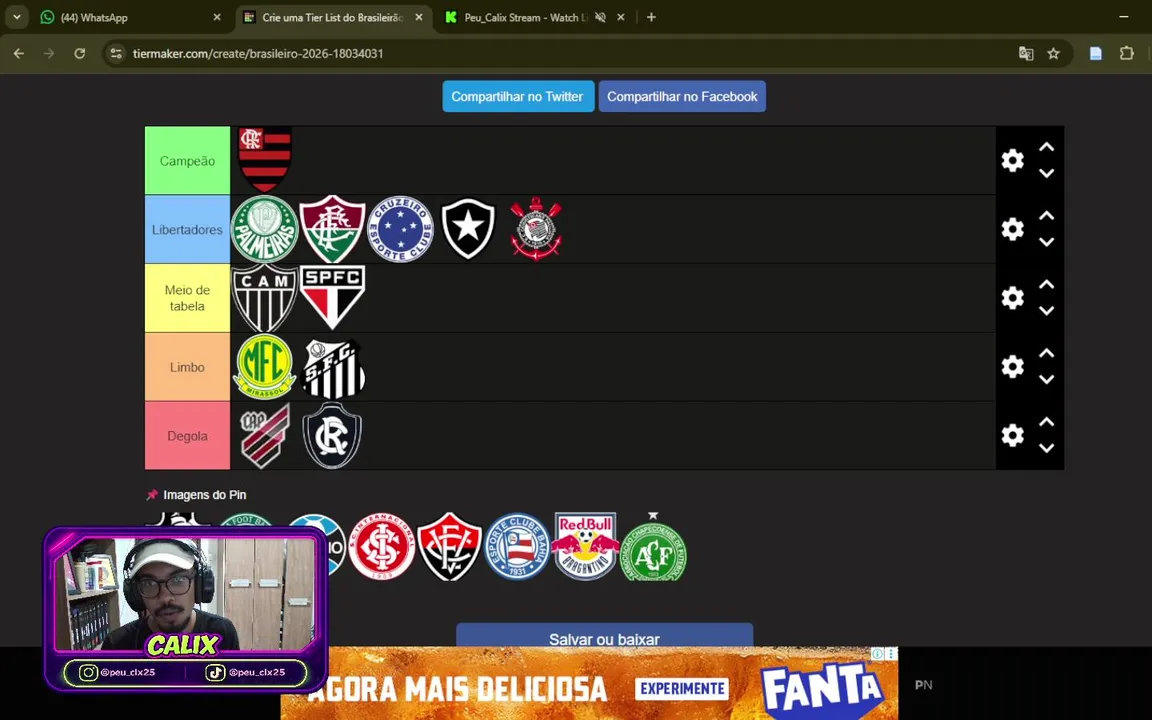1152x720 pixels.
Task: Open the browser extensions puzzle icon
Action: [x=1126, y=53]
